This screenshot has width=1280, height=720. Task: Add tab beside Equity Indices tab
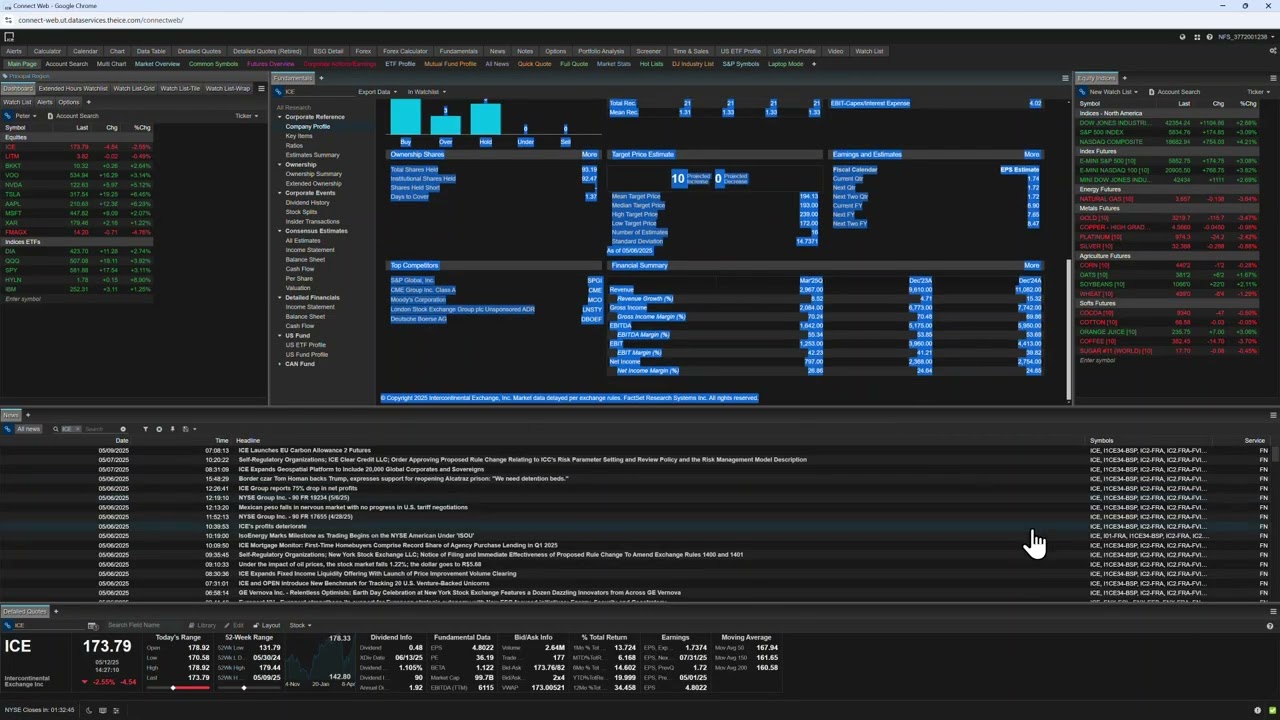pyautogui.click(x=1124, y=78)
